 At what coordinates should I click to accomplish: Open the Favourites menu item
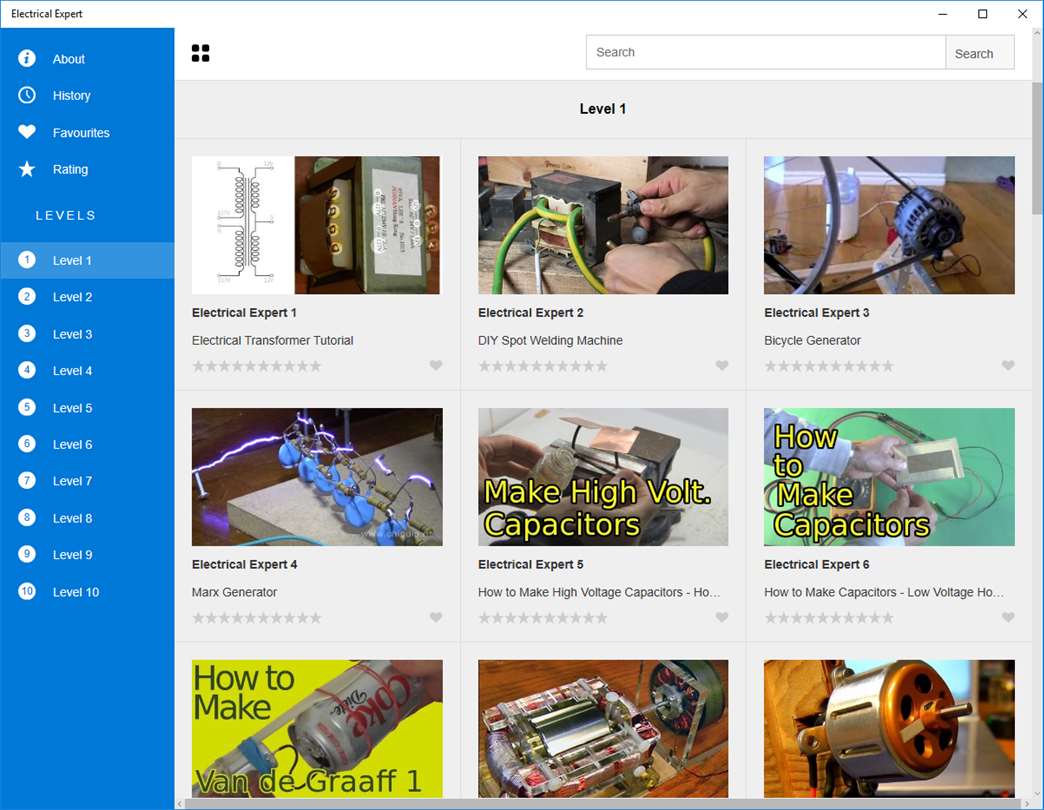(87, 132)
